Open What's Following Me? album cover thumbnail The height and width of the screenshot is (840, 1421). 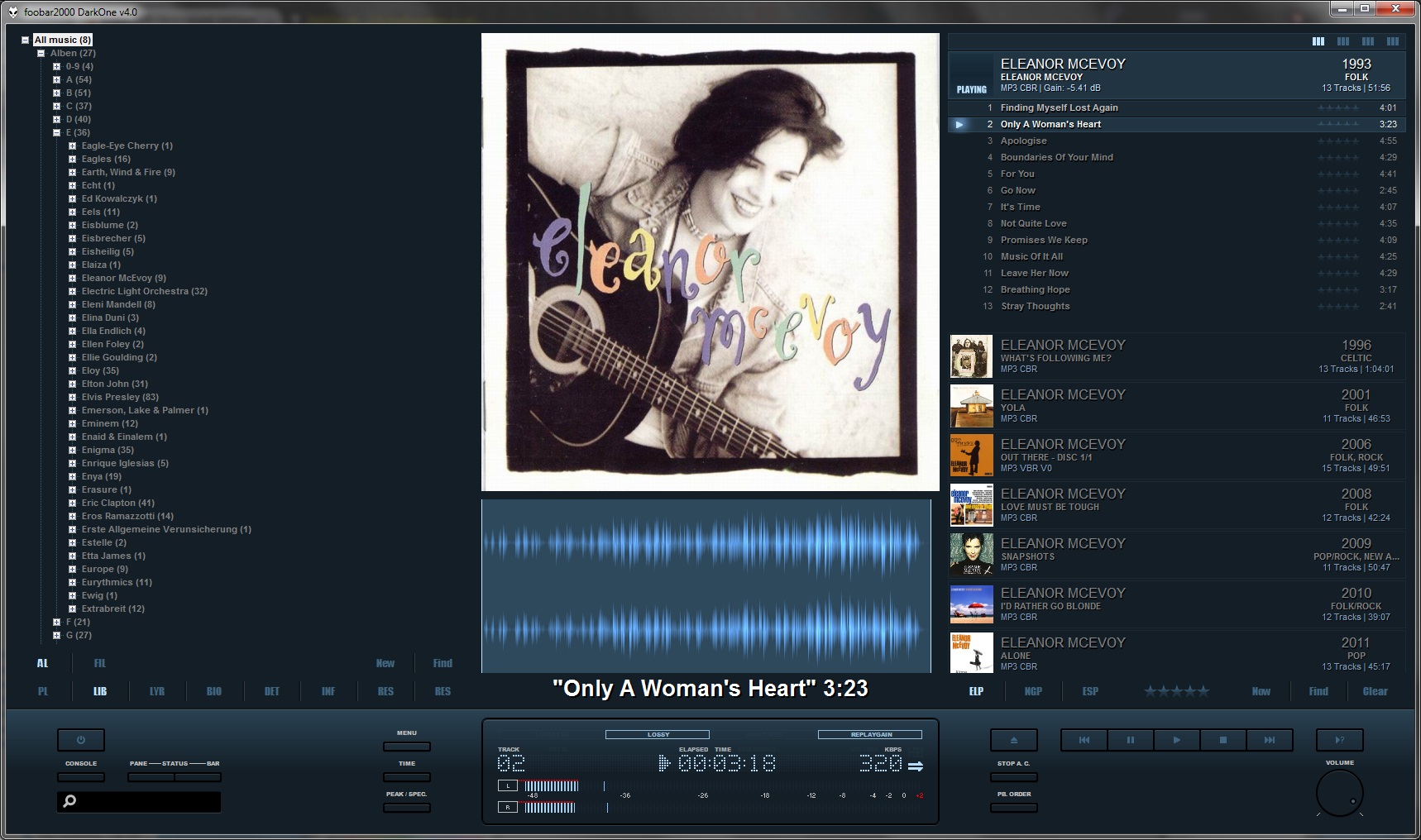pyautogui.click(x=971, y=356)
